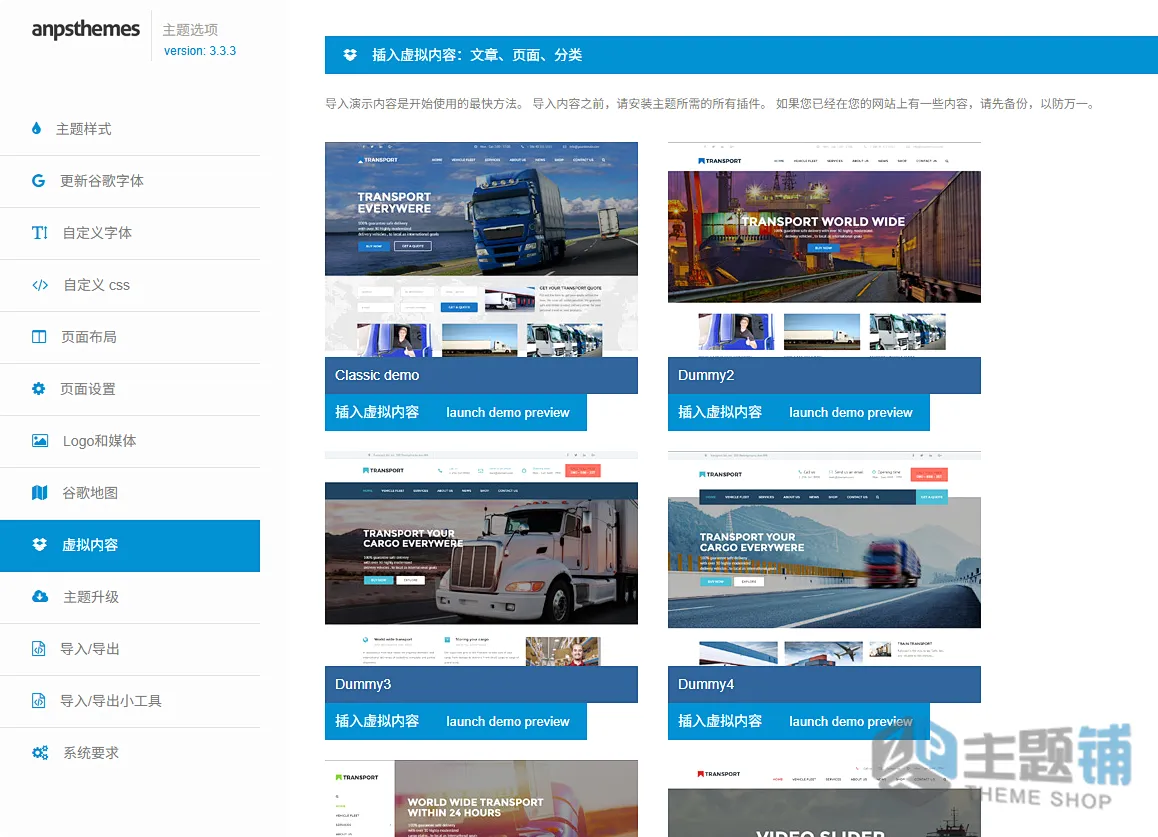Click the World Wide Transport demo thumbnail
The height and width of the screenshot is (837, 1158).
click(x=482, y=799)
